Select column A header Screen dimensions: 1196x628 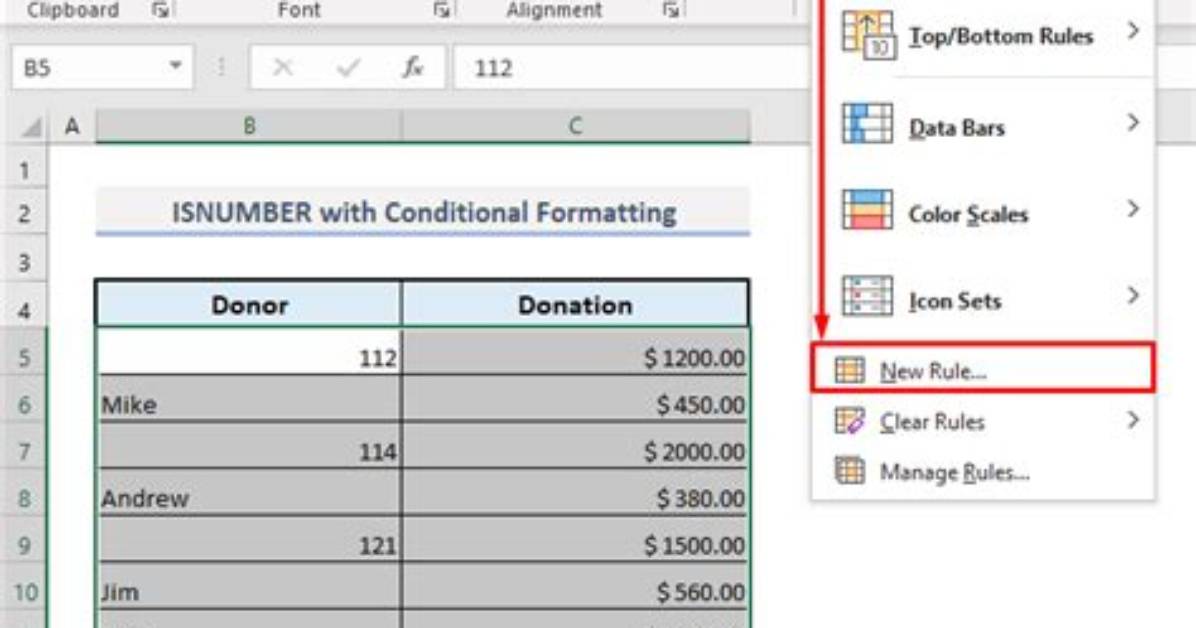pos(72,126)
